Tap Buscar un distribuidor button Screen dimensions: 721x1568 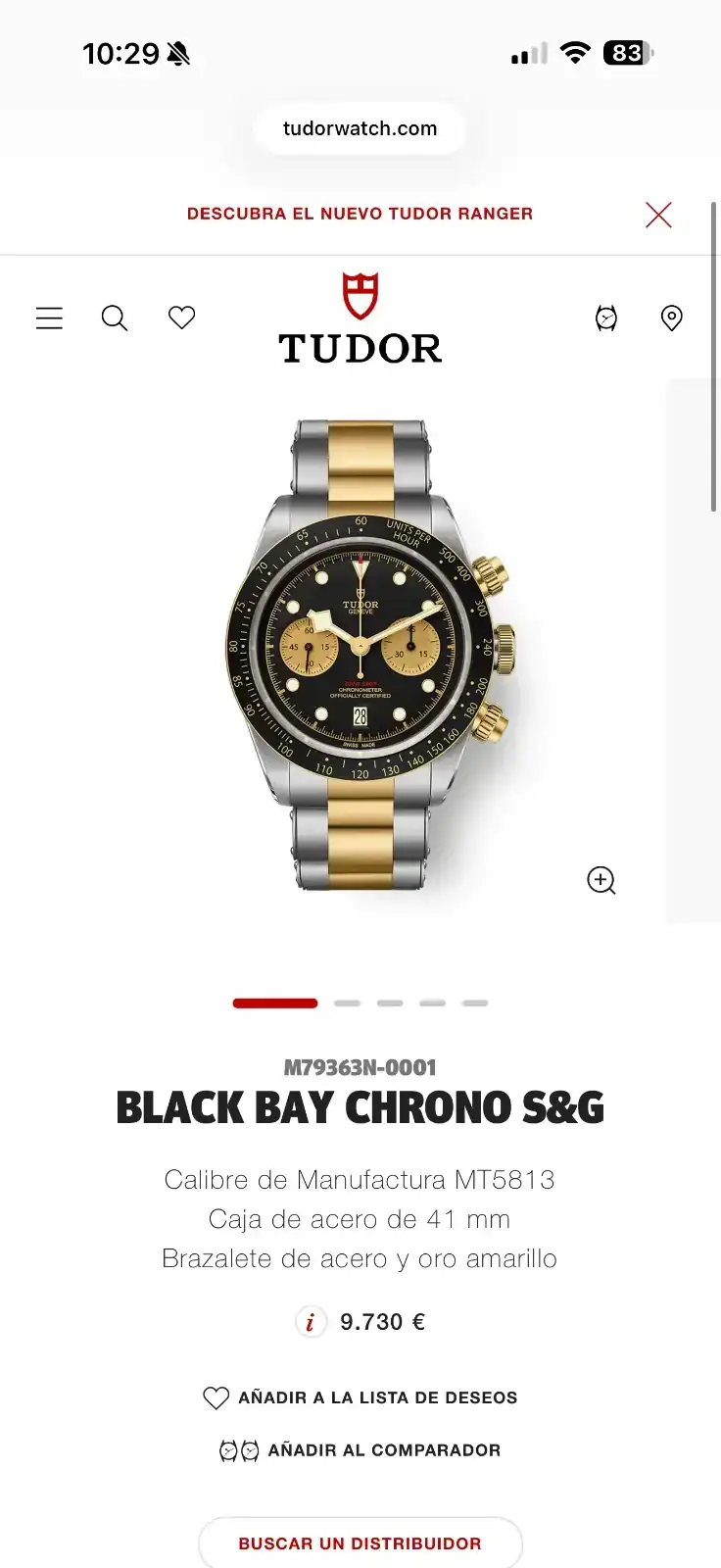360,1543
